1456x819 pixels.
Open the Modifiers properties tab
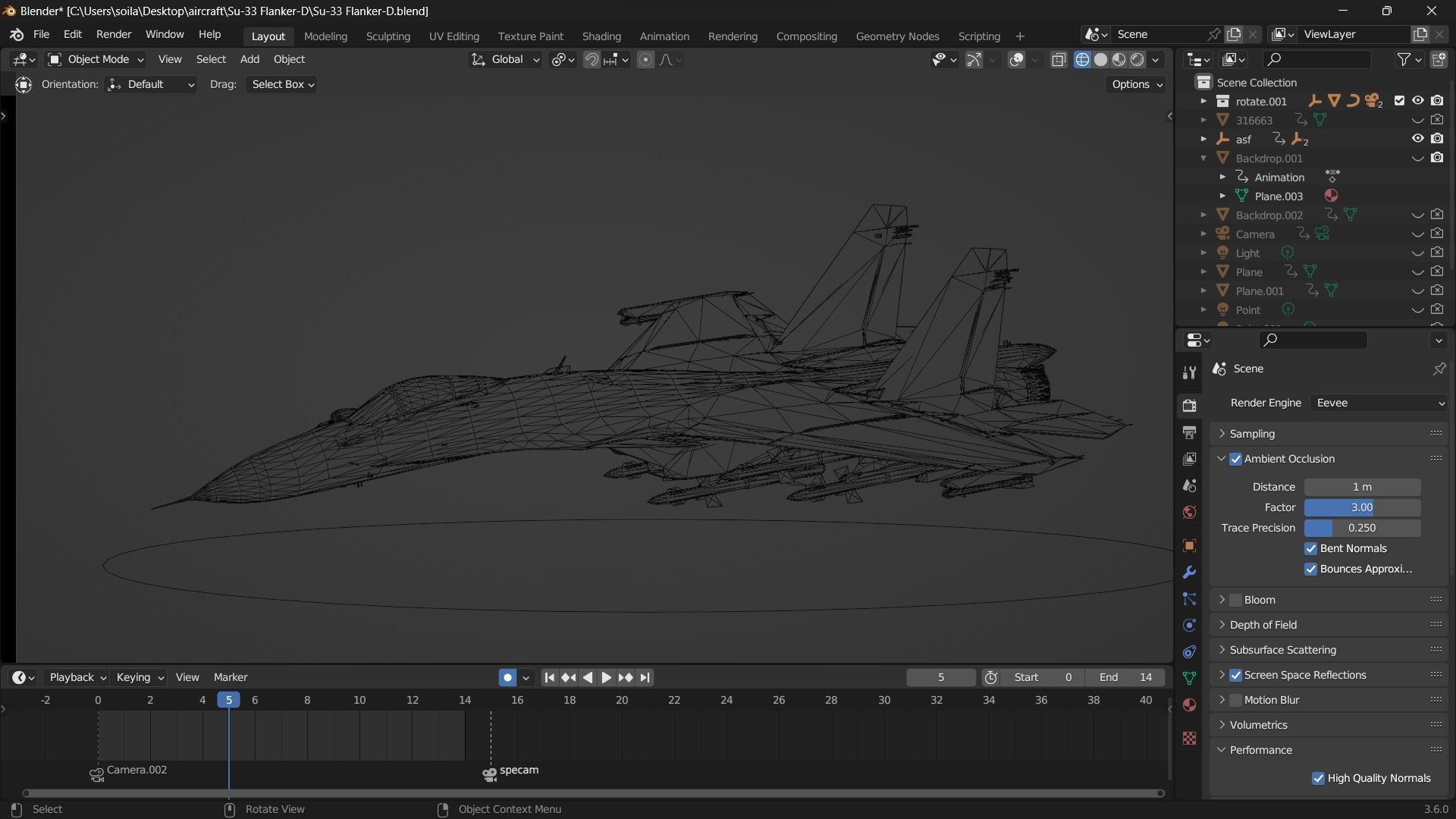pos(1189,573)
